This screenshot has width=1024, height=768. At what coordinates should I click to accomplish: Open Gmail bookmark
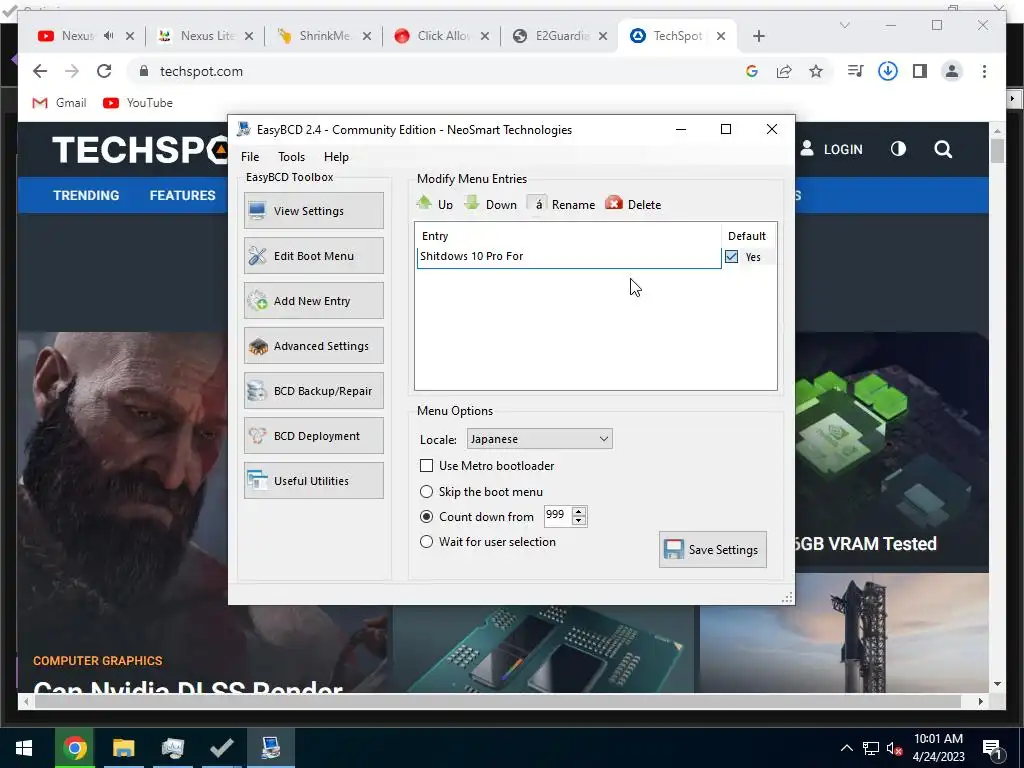pos(59,103)
